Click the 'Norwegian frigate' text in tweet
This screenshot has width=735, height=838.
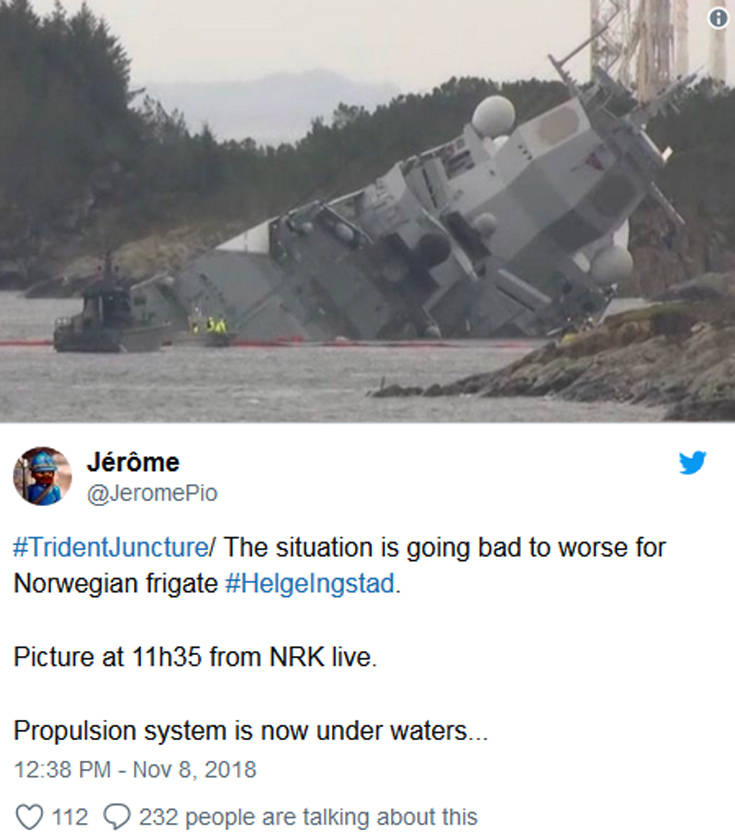[115, 584]
